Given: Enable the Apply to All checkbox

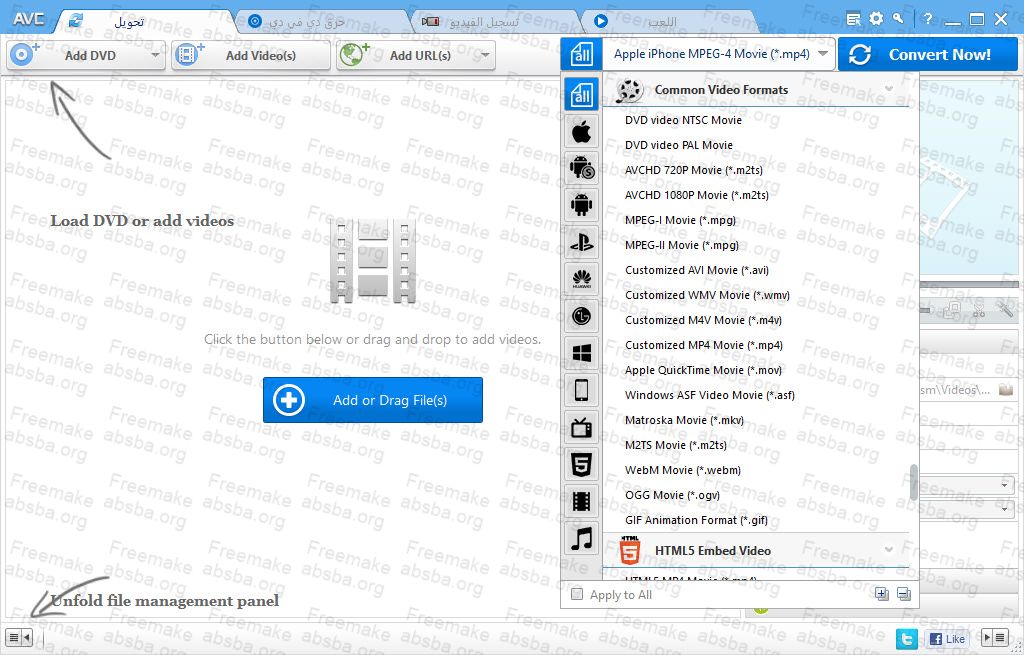Looking at the screenshot, I should (577, 594).
